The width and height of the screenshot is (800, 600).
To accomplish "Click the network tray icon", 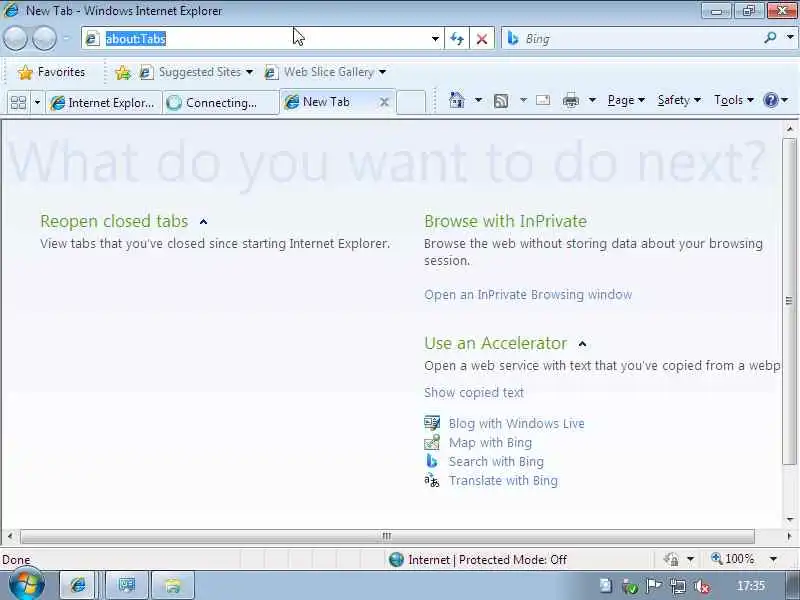I will click(x=678, y=586).
